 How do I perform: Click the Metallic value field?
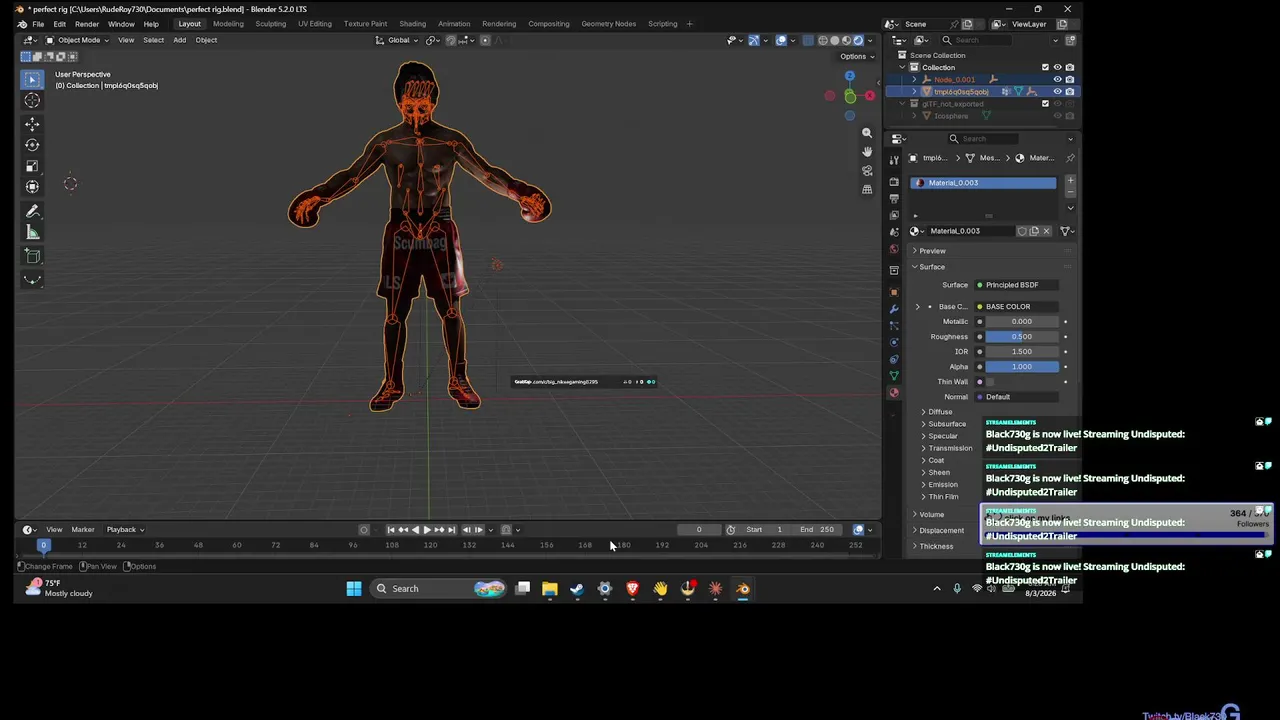(x=1022, y=322)
